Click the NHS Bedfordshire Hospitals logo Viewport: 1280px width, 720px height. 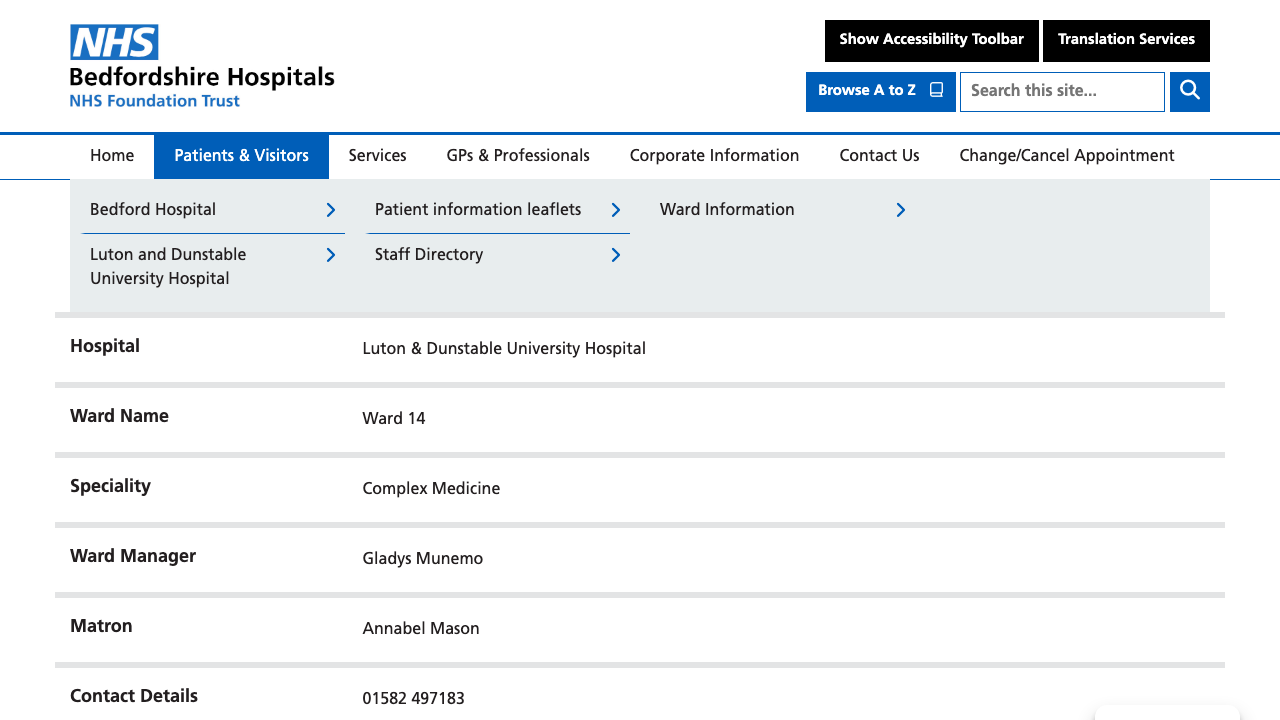[201, 66]
